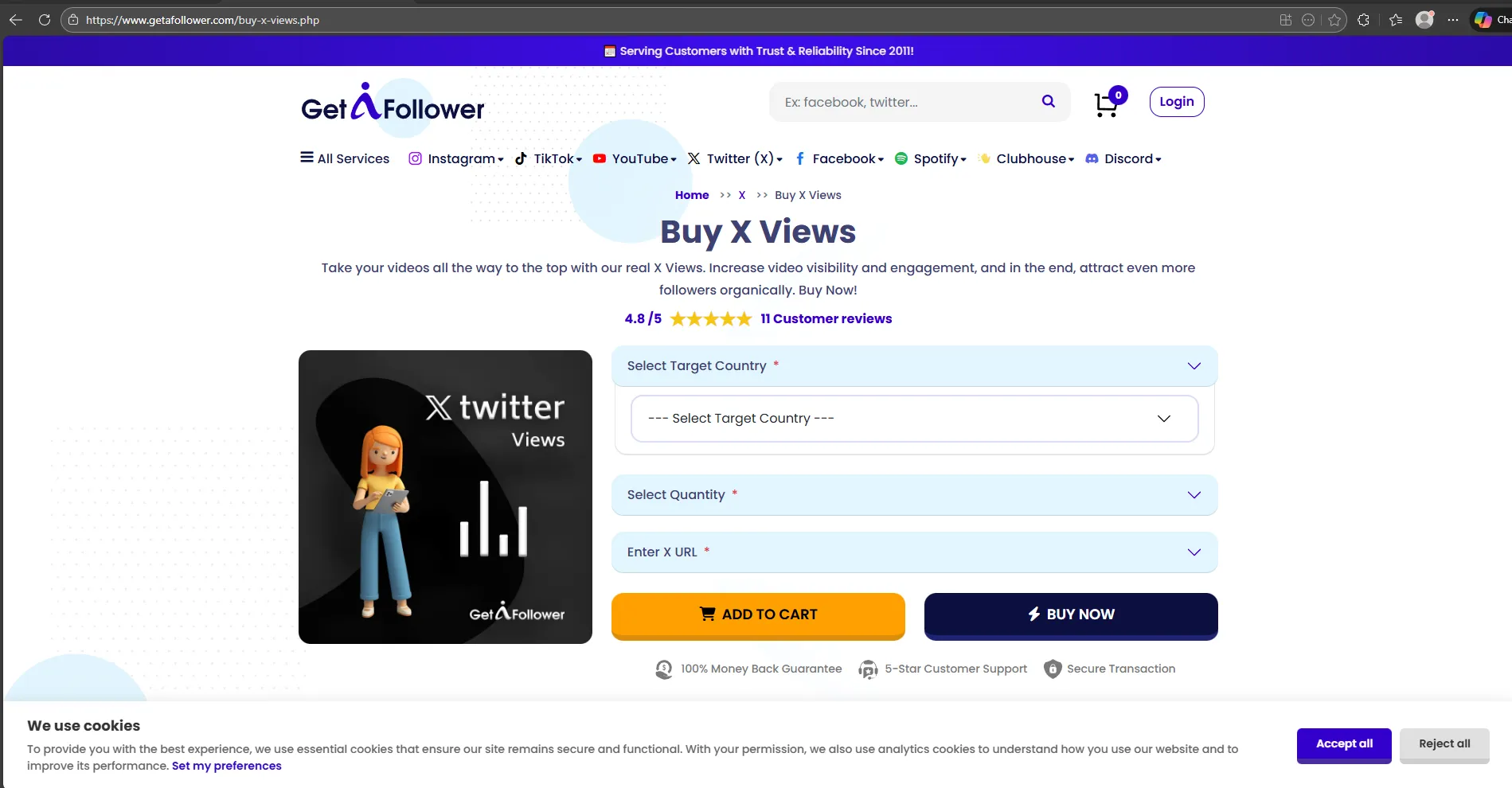
Task: Follow the 11 Customer reviews link
Action: pos(826,318)
